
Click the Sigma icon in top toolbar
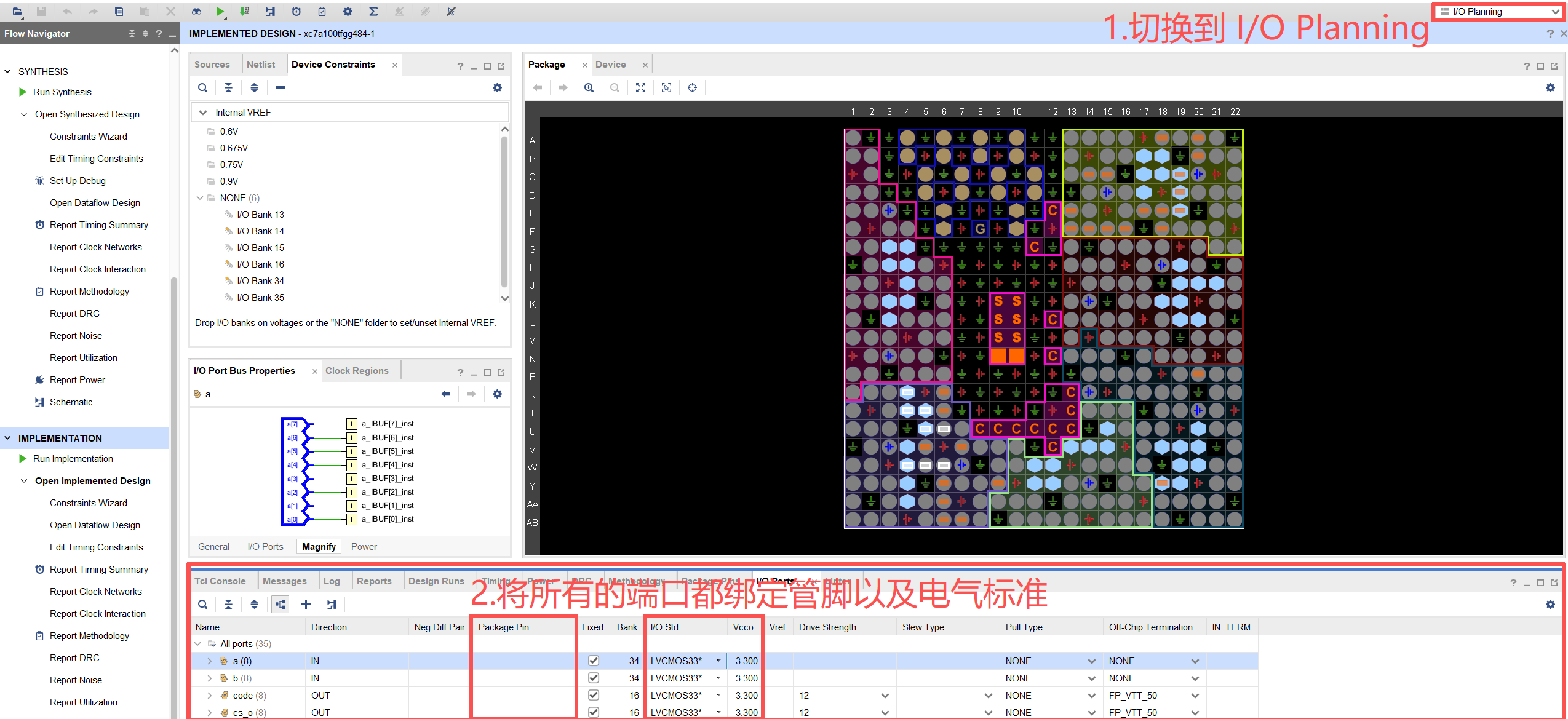click(373, 11)
